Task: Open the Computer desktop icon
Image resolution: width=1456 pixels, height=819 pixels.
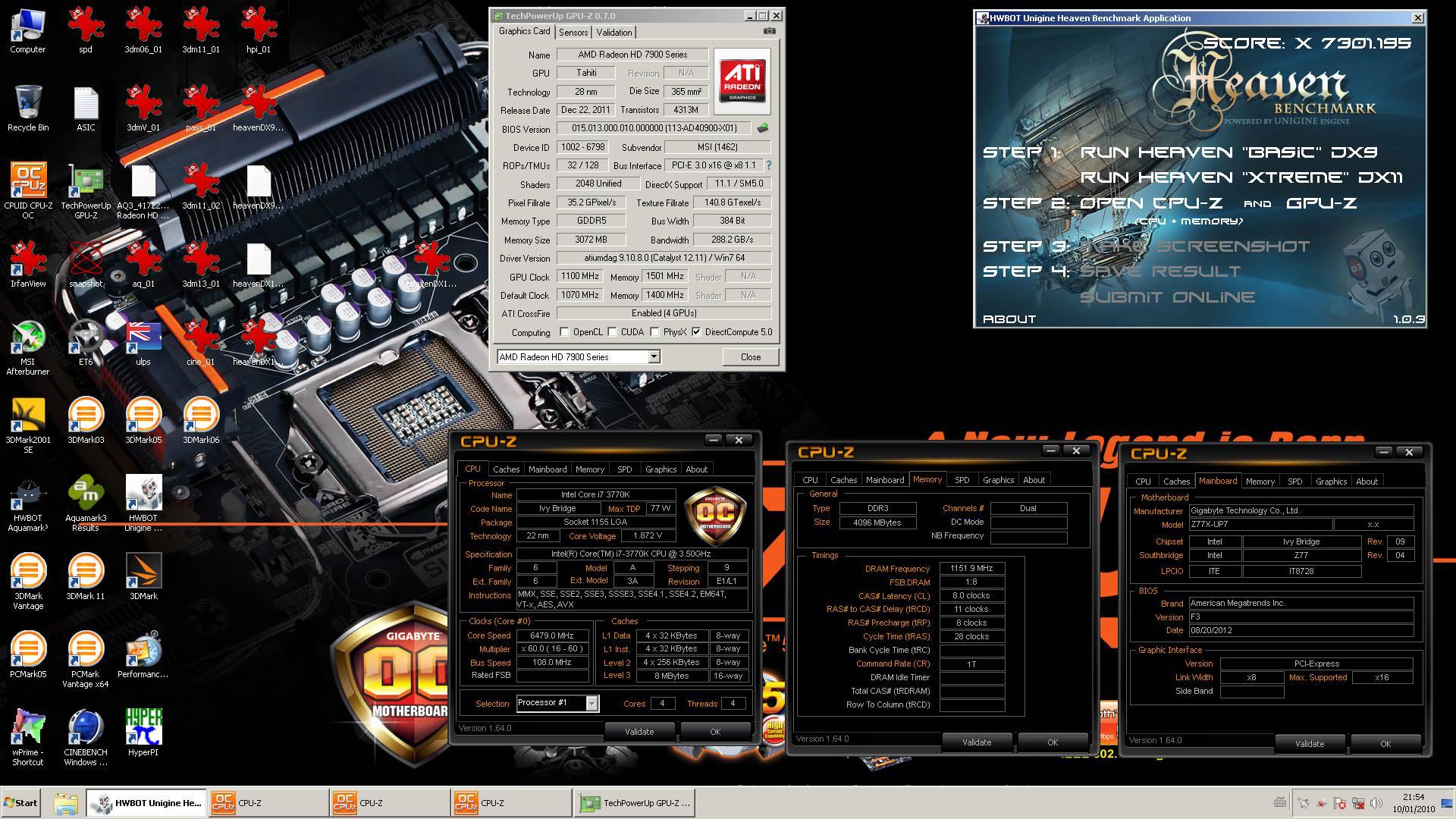Action: pos(27,30)
